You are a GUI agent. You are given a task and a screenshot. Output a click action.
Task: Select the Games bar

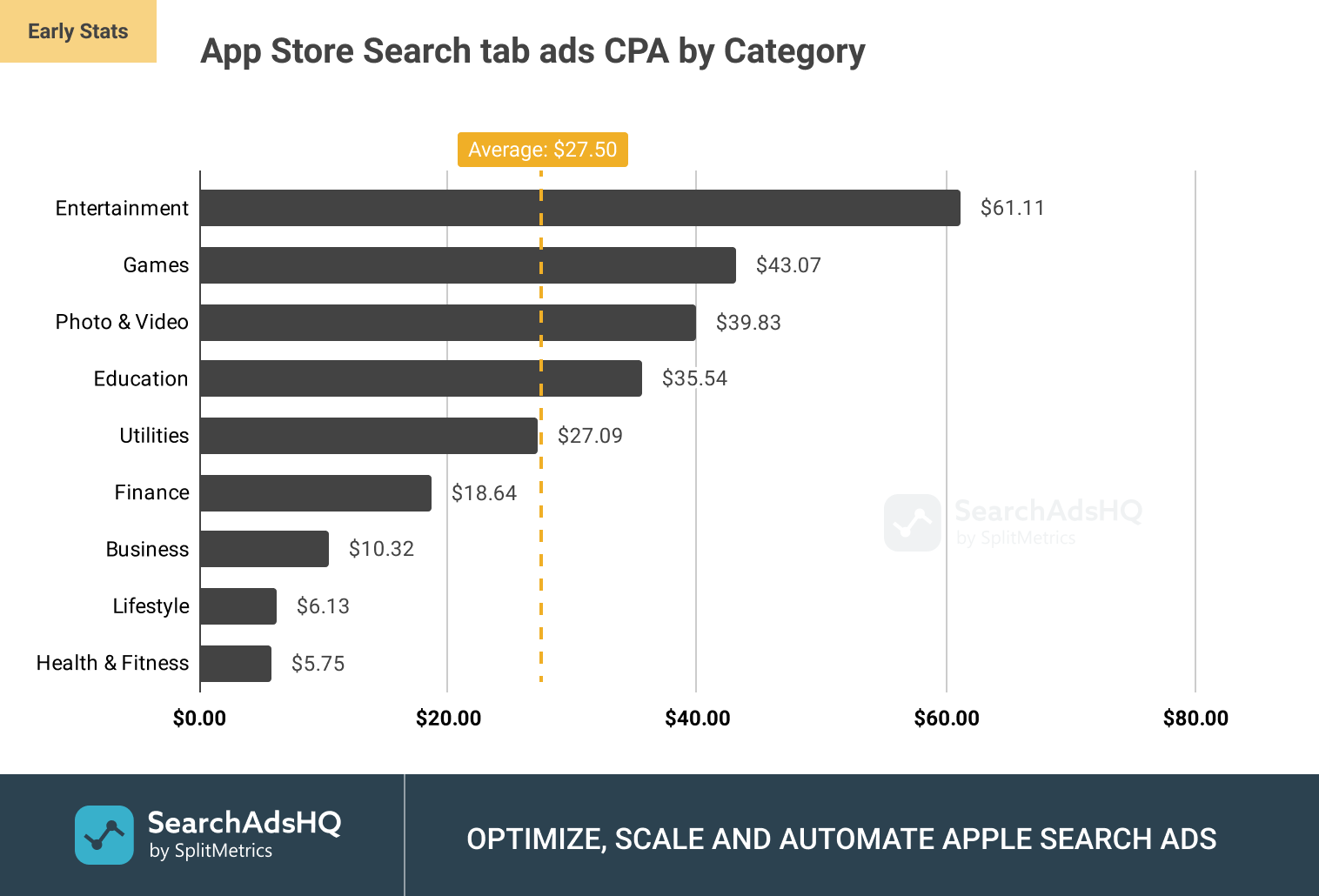pyautogui.click(x=467, y=265)
